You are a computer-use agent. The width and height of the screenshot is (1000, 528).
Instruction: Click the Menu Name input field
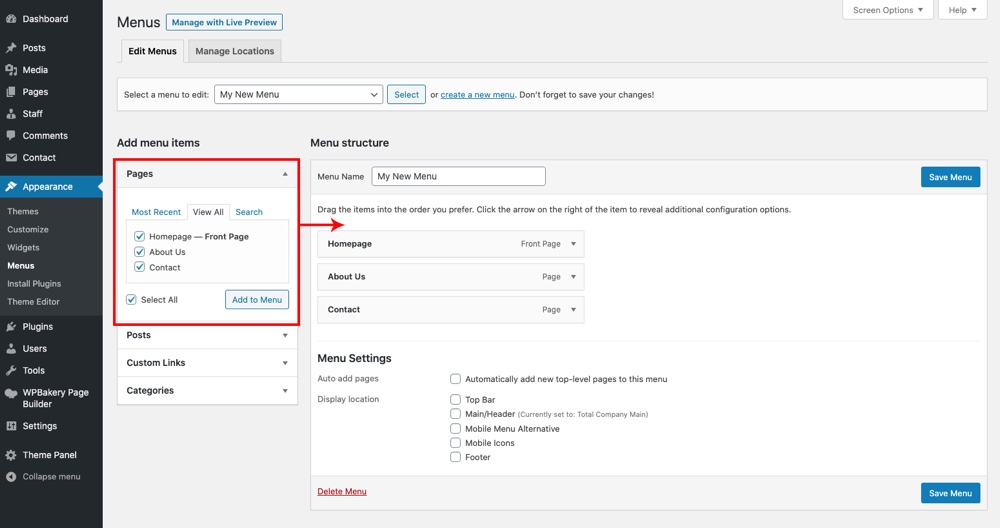coord(459,176)
